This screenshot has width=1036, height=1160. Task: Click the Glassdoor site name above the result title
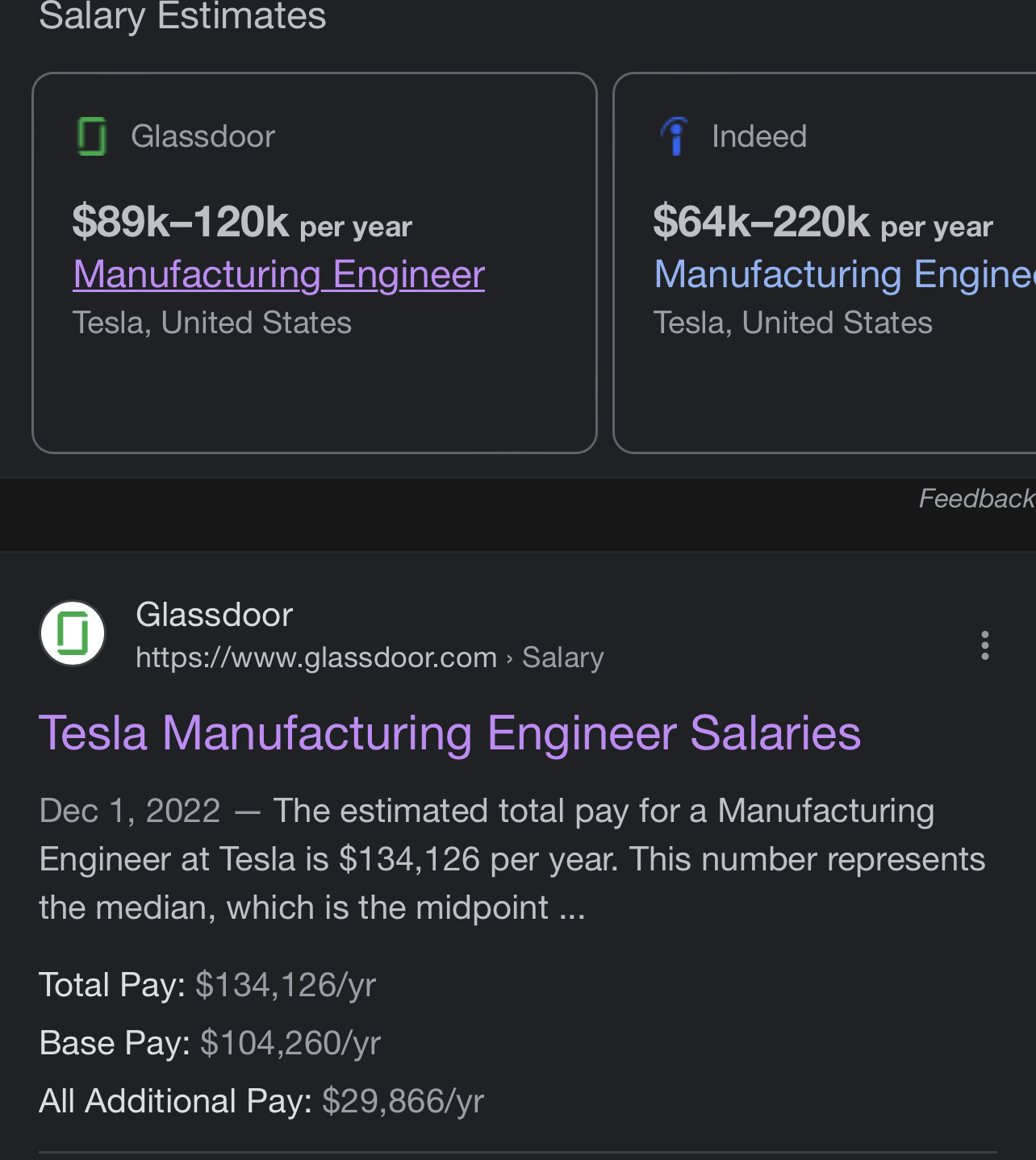[x=214, y=615]
